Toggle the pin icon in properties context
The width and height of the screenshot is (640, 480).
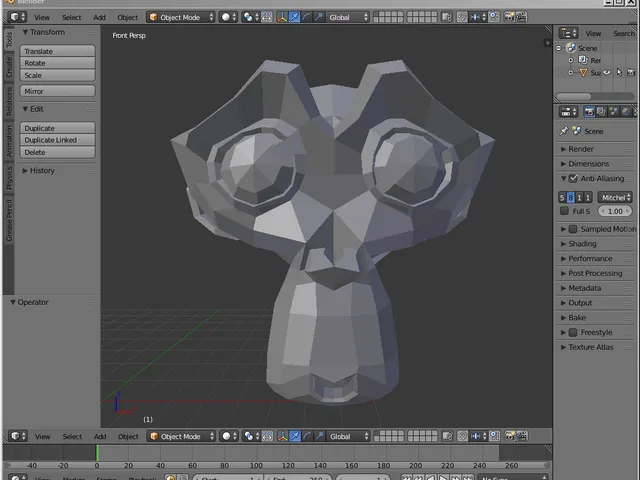point(564,131)
